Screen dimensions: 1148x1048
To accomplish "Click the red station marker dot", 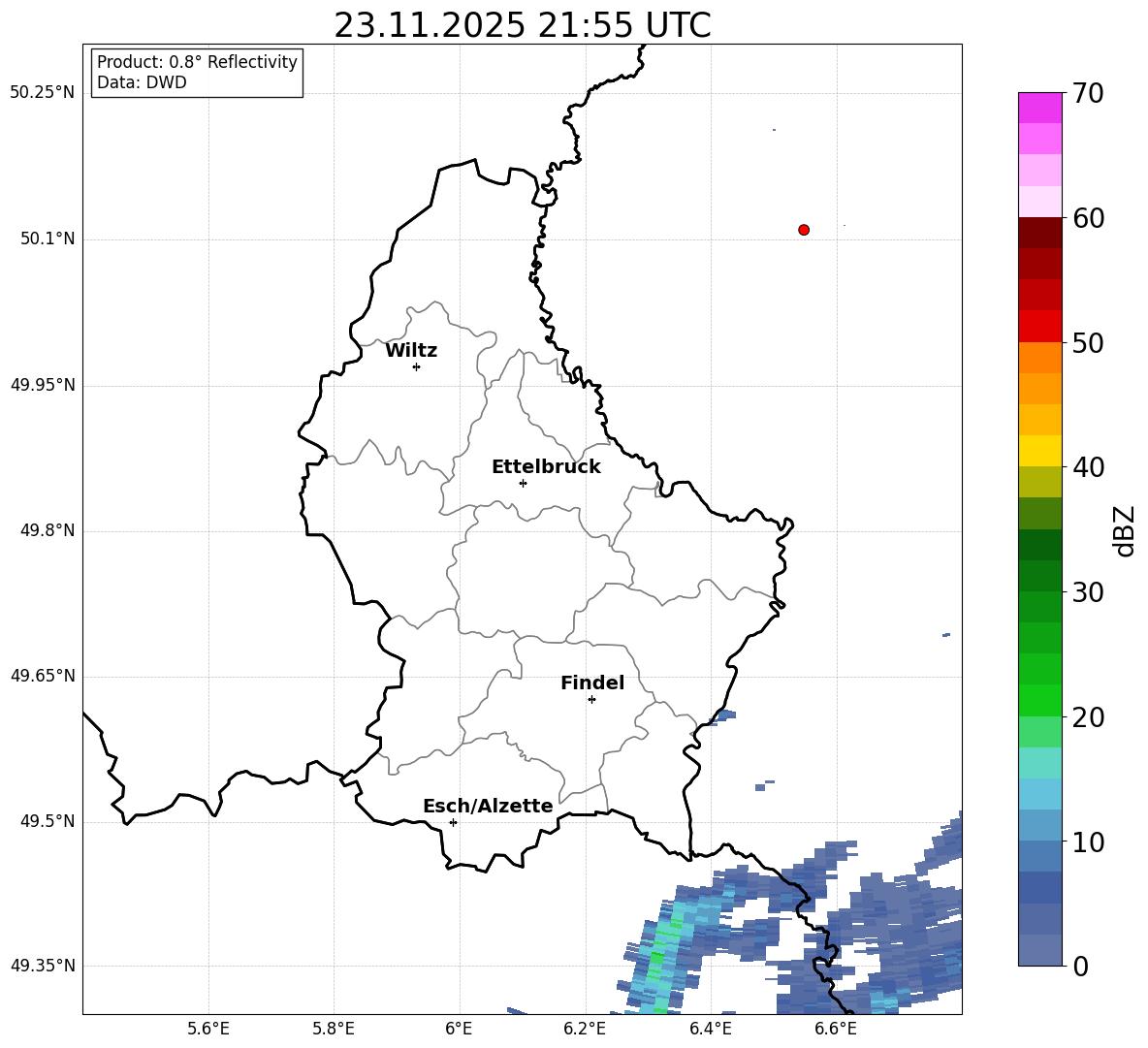I will click(x=804, y=230).
